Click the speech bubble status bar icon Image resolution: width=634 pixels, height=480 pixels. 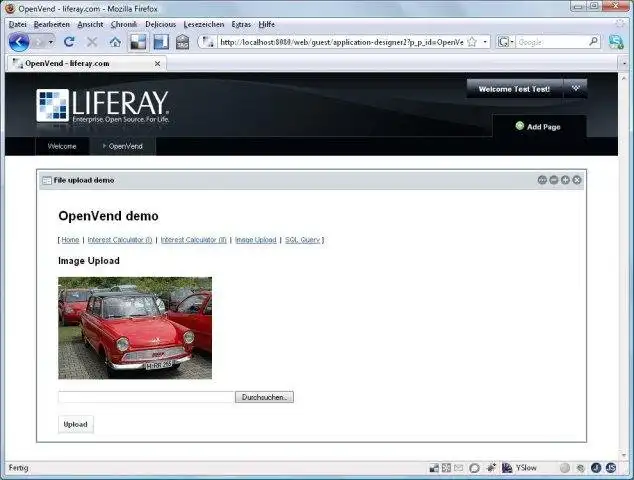tap(475, 468)
